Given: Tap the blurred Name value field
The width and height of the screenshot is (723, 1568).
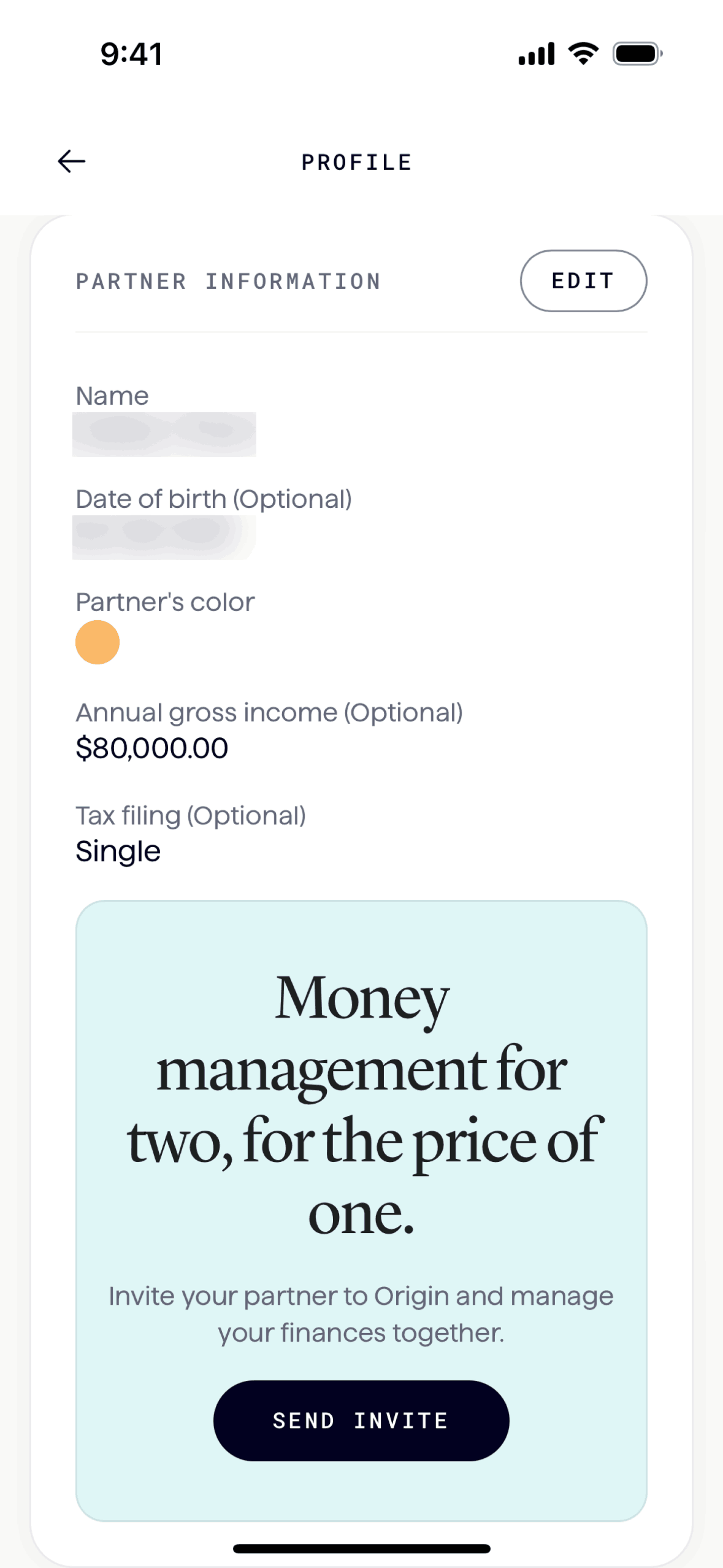Looking at the screenshot, I should pos(164,434).
